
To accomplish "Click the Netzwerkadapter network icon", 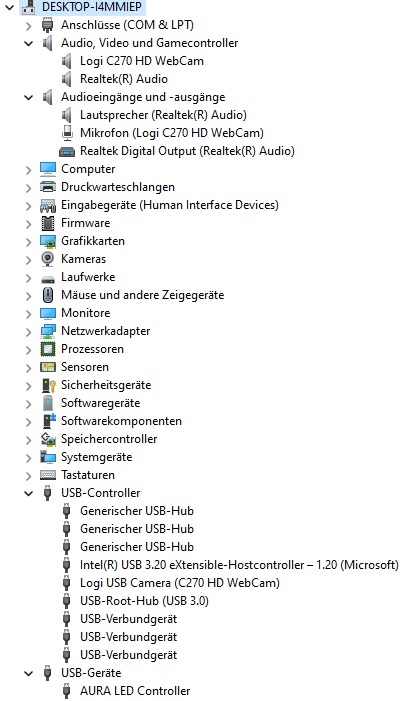I will 47,331.
